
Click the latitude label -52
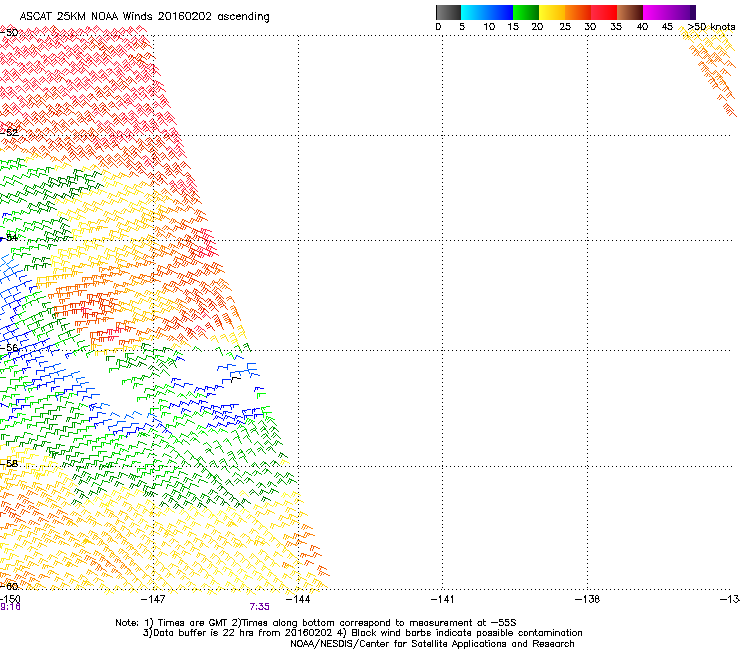9,133
